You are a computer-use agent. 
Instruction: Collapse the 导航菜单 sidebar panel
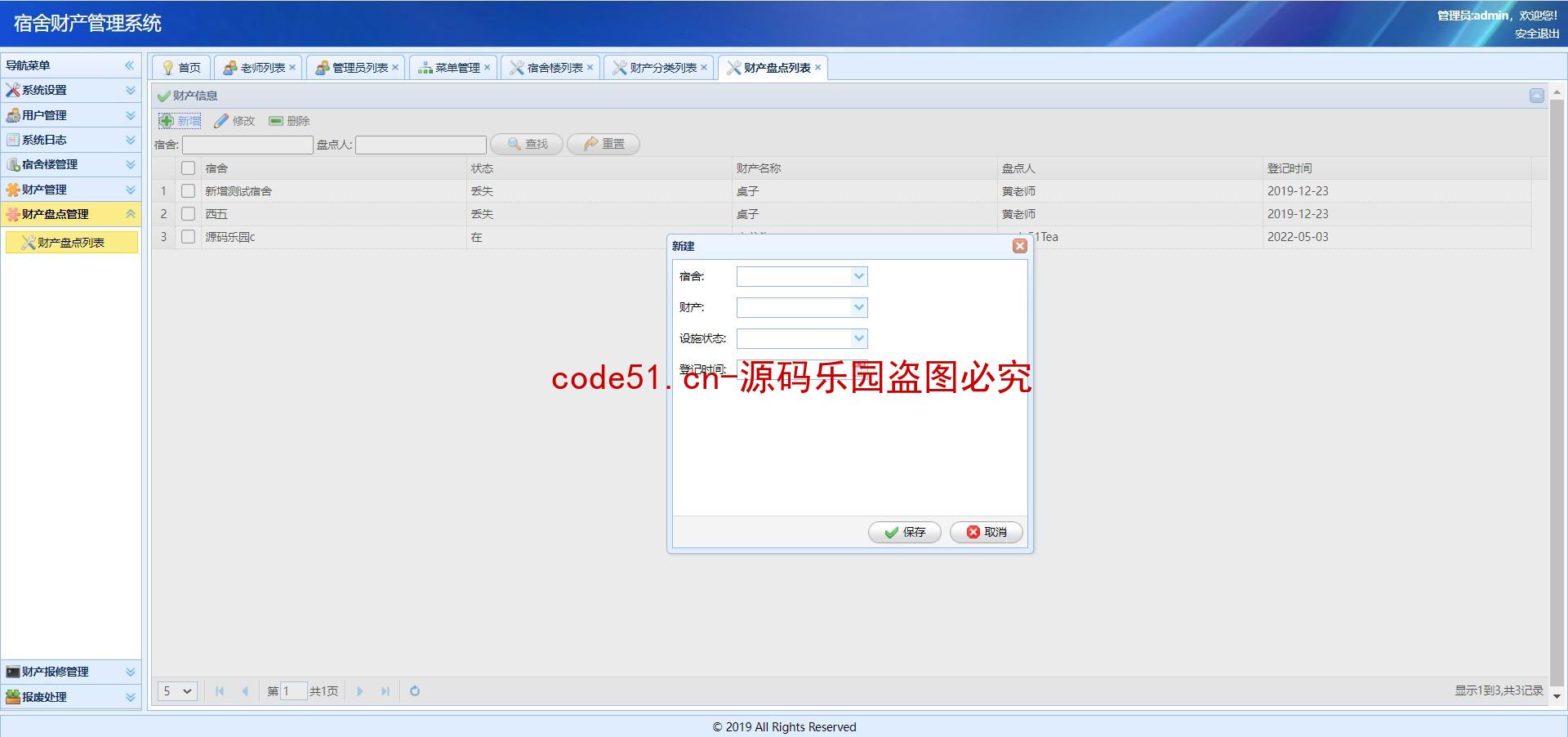click(x=129, y=65)
